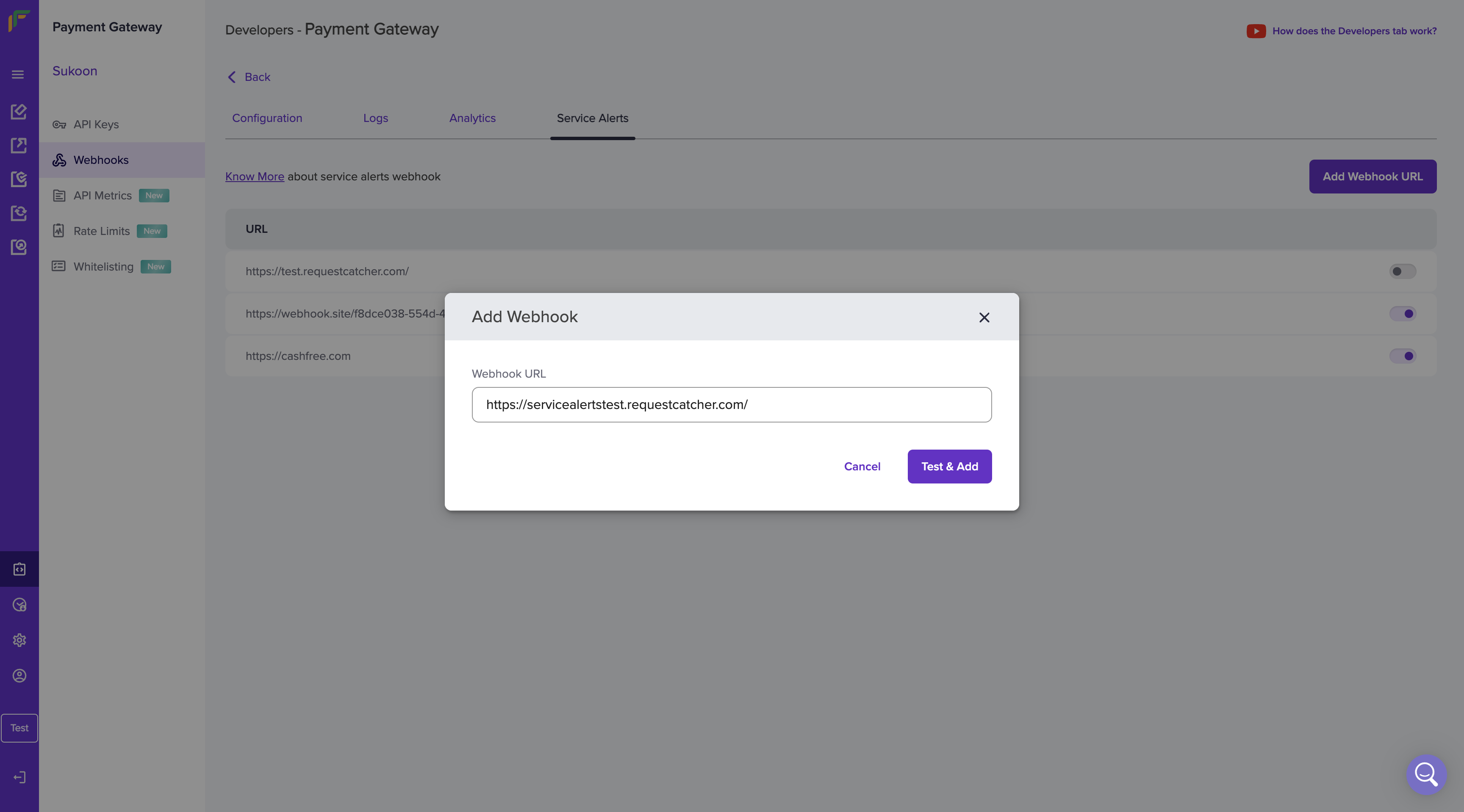Open the Logs tab
The height and width of the screenshot is (812, 1464).
pos(375,118)
